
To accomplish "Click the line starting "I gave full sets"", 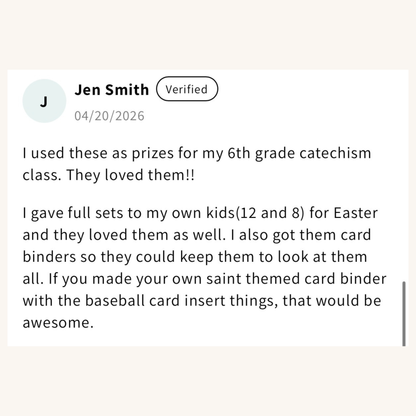I will 200,213.
